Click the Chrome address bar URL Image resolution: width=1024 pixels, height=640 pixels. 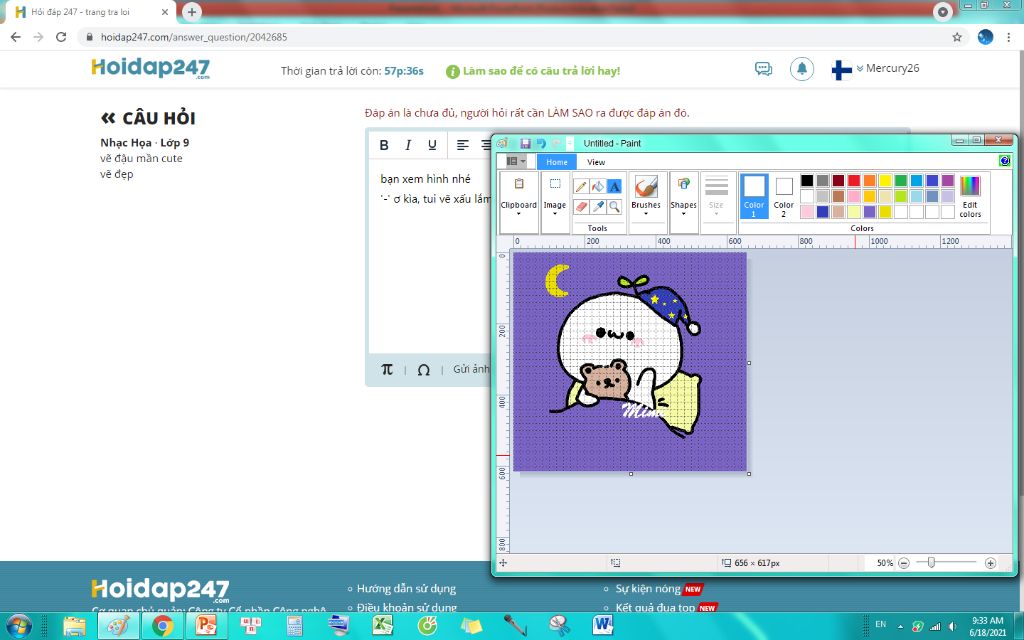pos(194,37)
